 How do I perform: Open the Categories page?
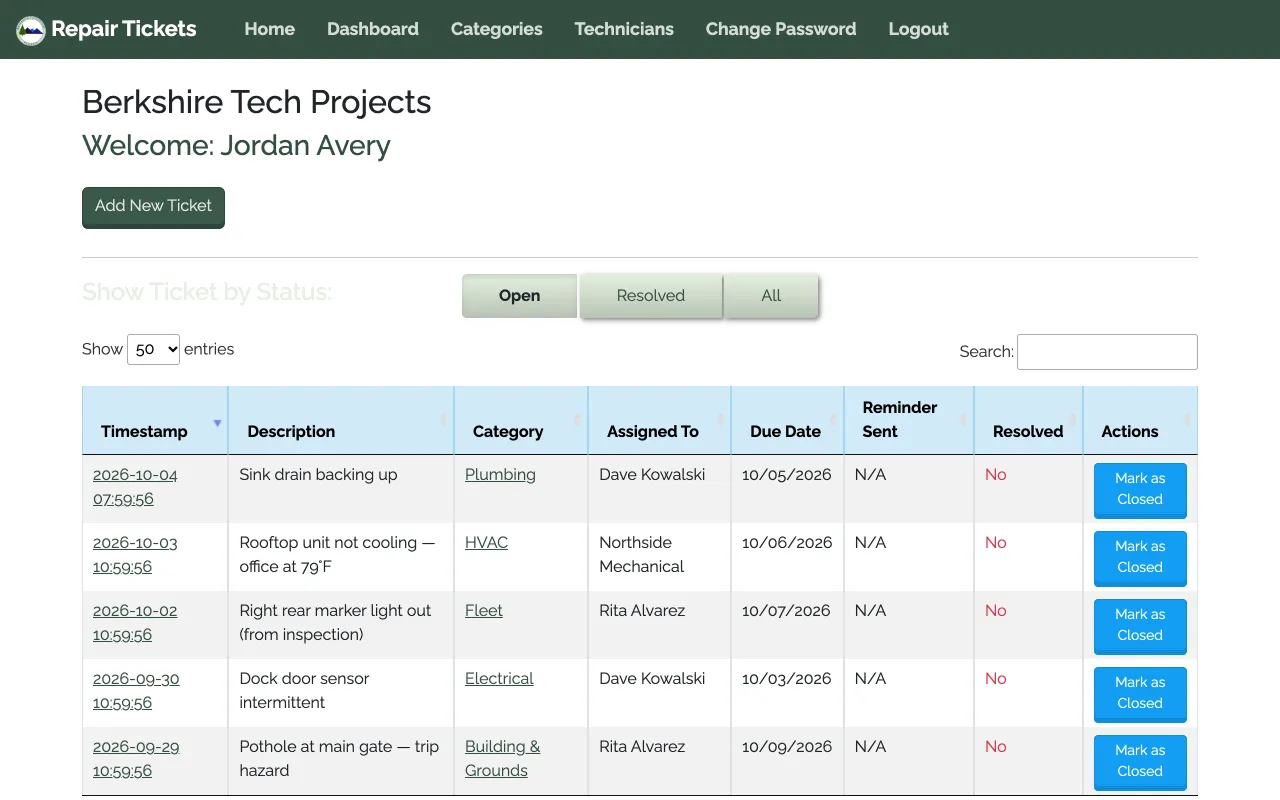[497, 29]
